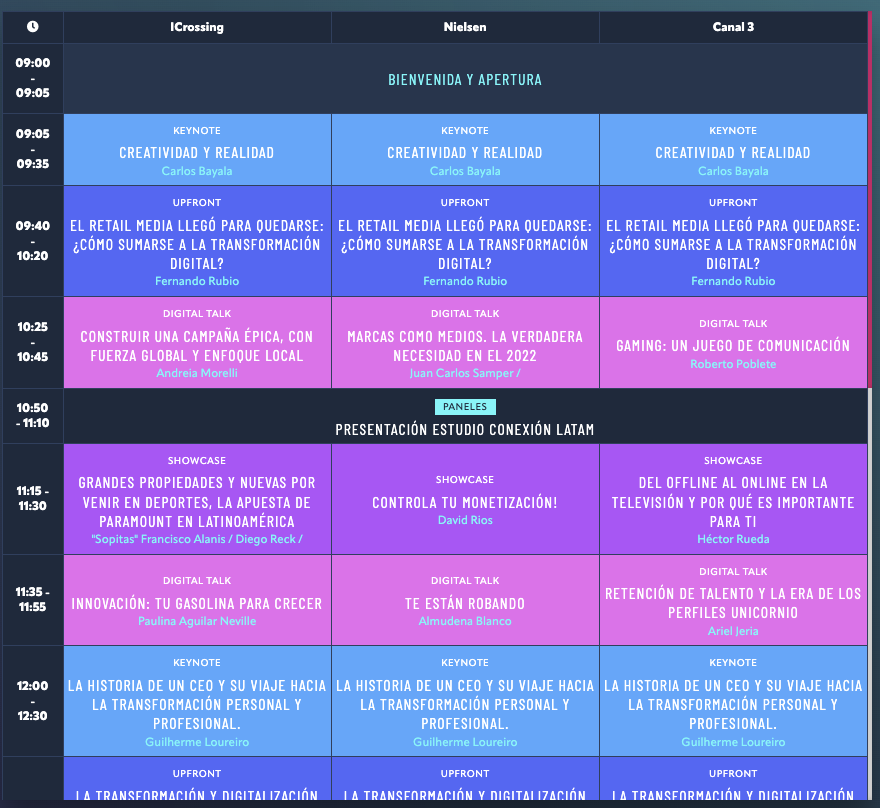Click the 10:25 - 10:45 time slot
Viewport: 880px width, 808px height.
pos(33,342)
